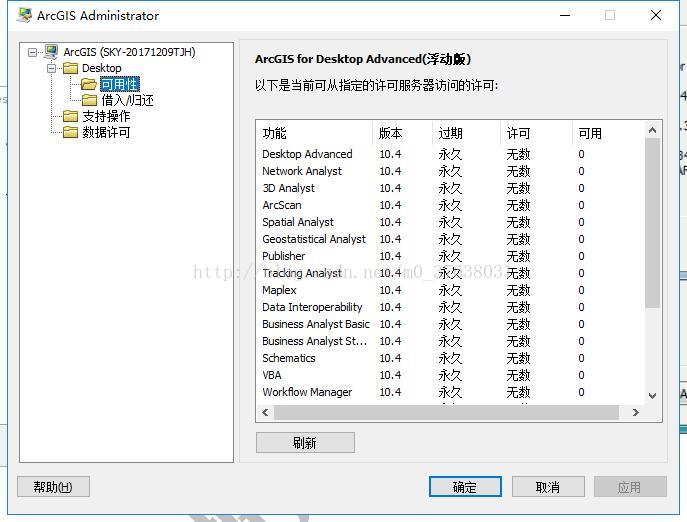The height and width of the screenshot is (522, 687).
Task: Click the open folder icon beside 可用性
Action: (89, 84)
